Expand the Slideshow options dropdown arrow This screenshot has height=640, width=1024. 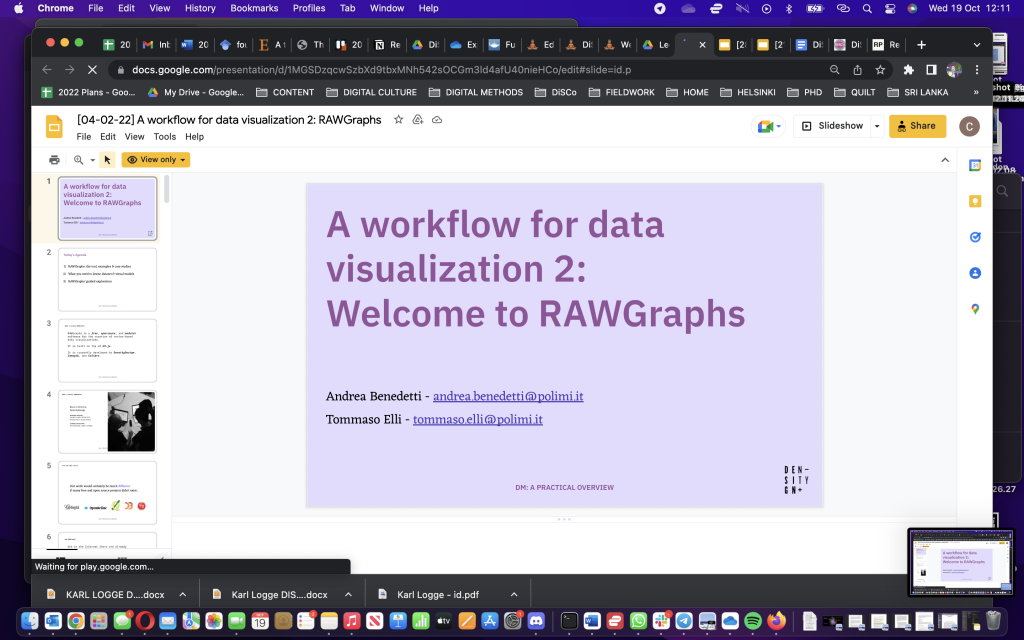(877, 126)
